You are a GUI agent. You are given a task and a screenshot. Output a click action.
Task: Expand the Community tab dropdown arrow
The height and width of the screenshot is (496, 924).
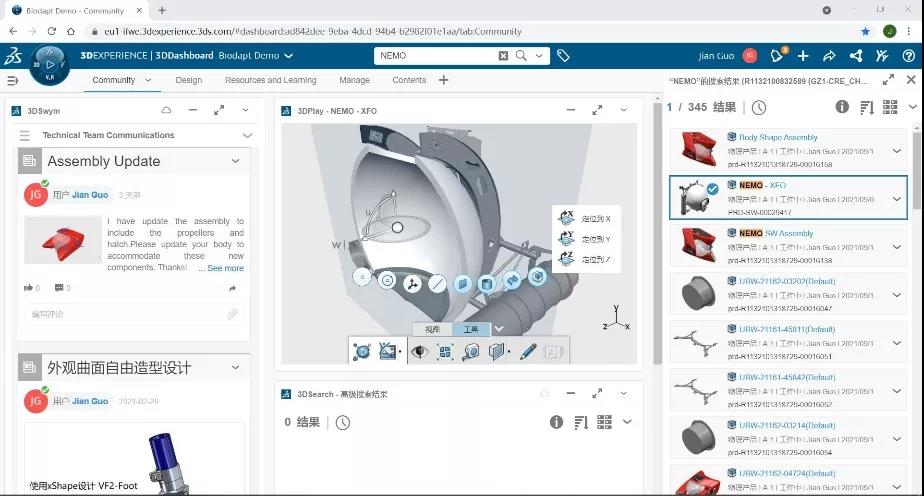click(x=148, y=80)
